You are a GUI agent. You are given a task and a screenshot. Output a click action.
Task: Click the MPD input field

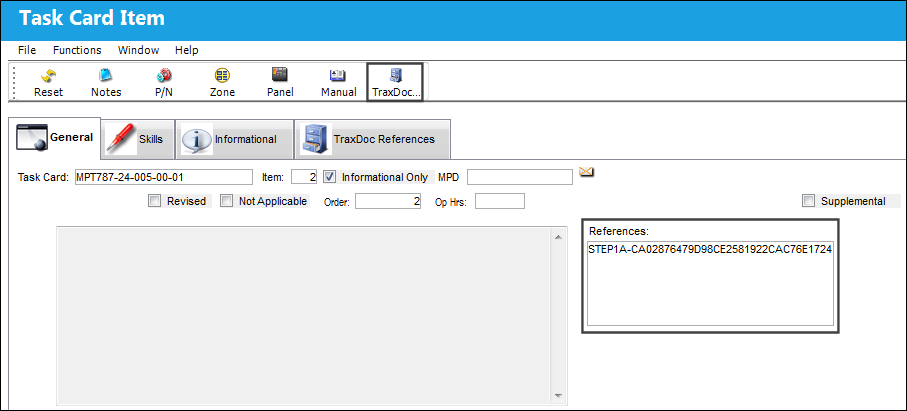(520, 177)
